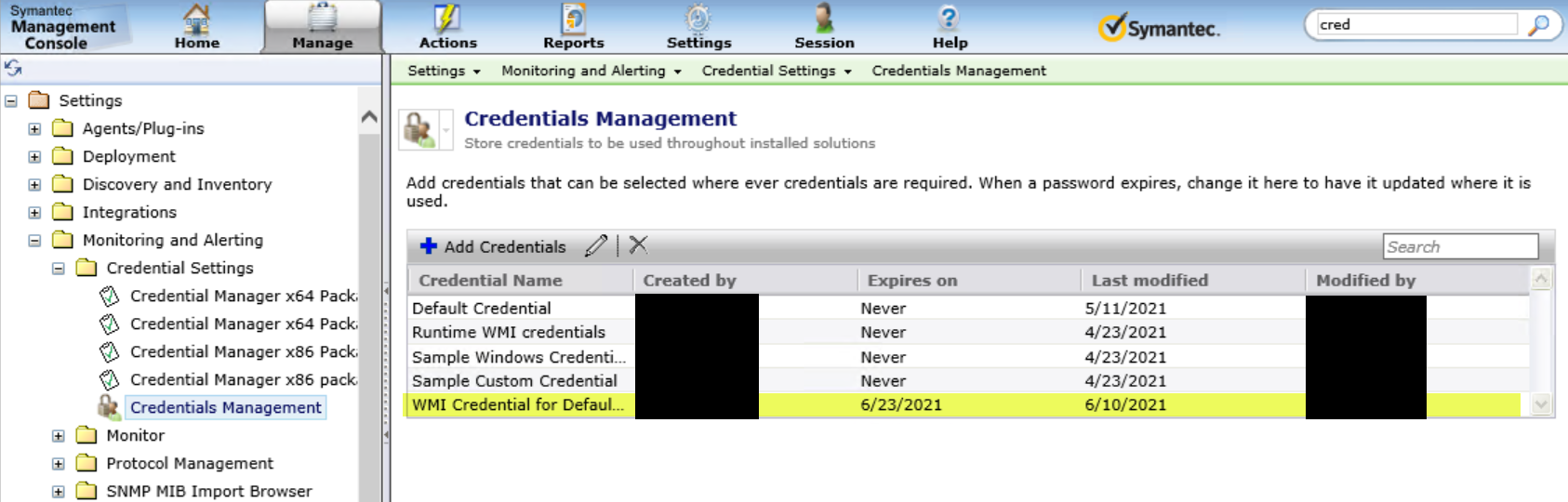Open the Help menu icon
The image size is (1568, 502).
click(950, 26)
